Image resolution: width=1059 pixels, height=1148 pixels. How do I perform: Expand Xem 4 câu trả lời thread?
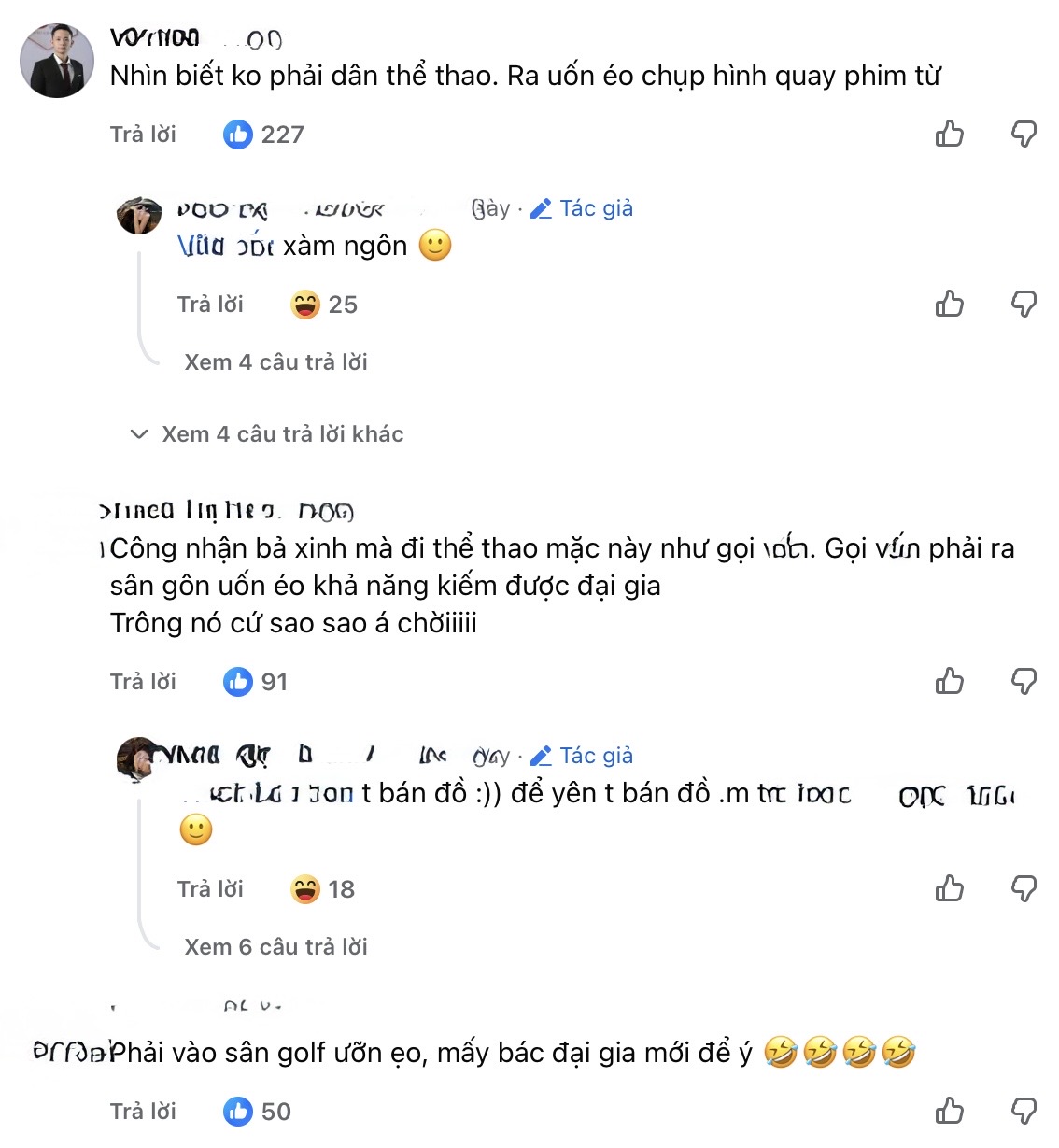275,362
